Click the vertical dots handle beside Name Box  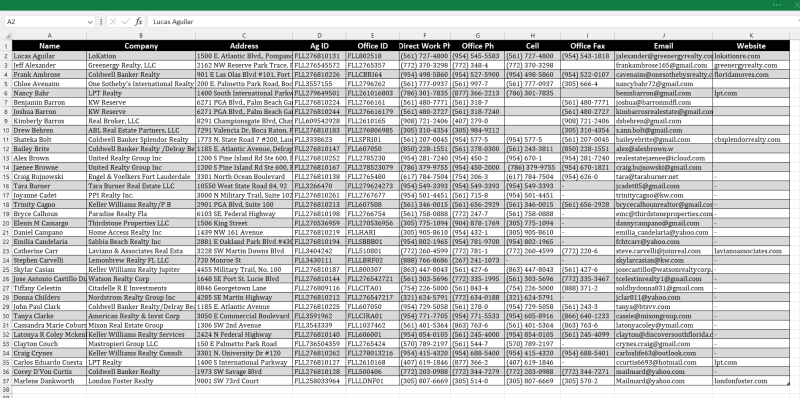tap(101, 22)
